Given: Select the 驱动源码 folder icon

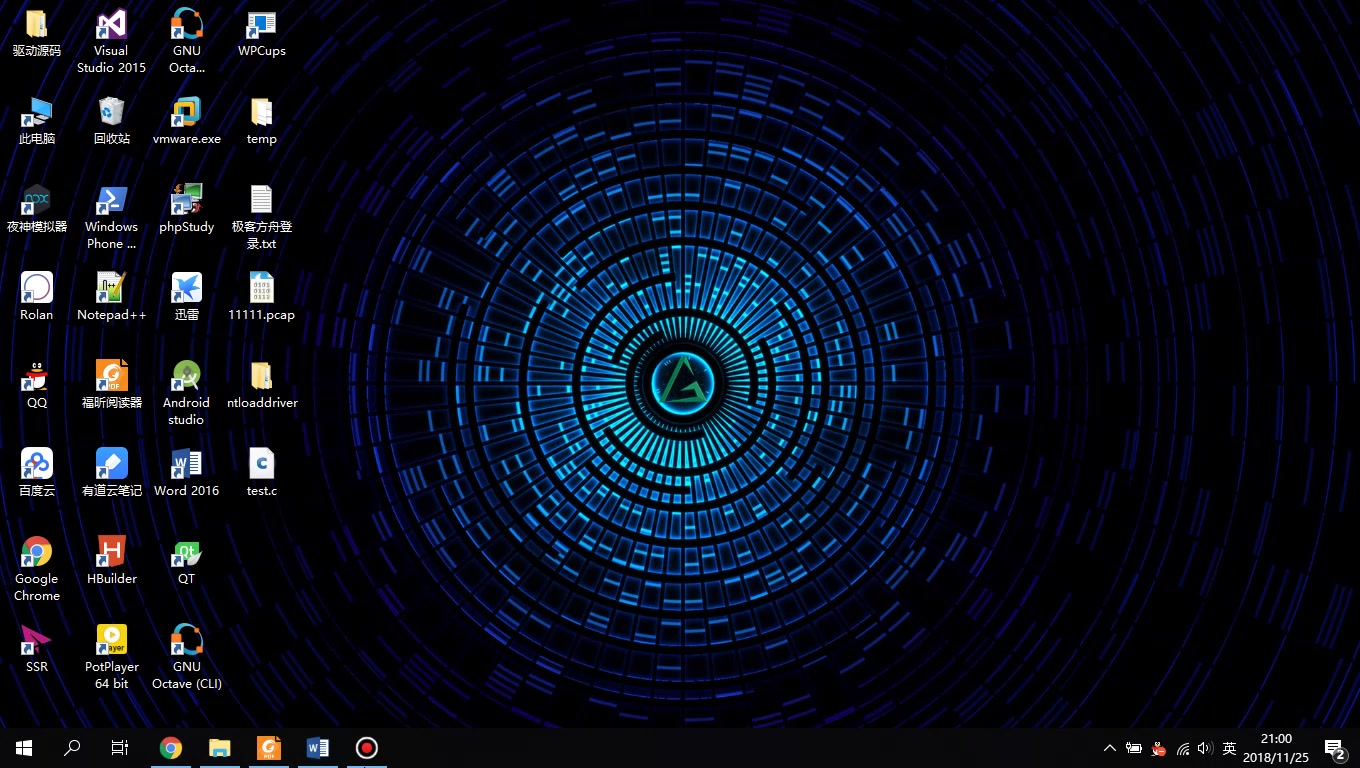Looking at the screenshot, I should [37, 25].
